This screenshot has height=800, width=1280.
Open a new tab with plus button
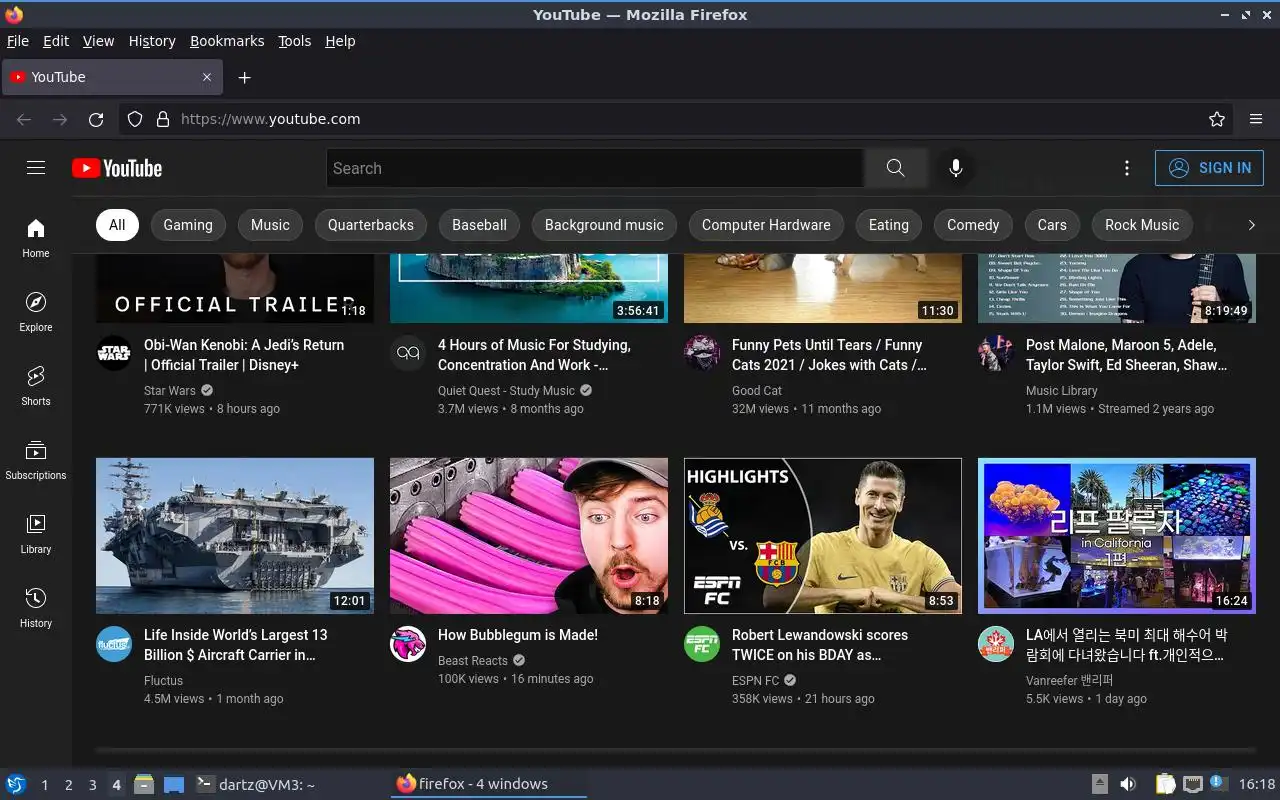point(244,77)
